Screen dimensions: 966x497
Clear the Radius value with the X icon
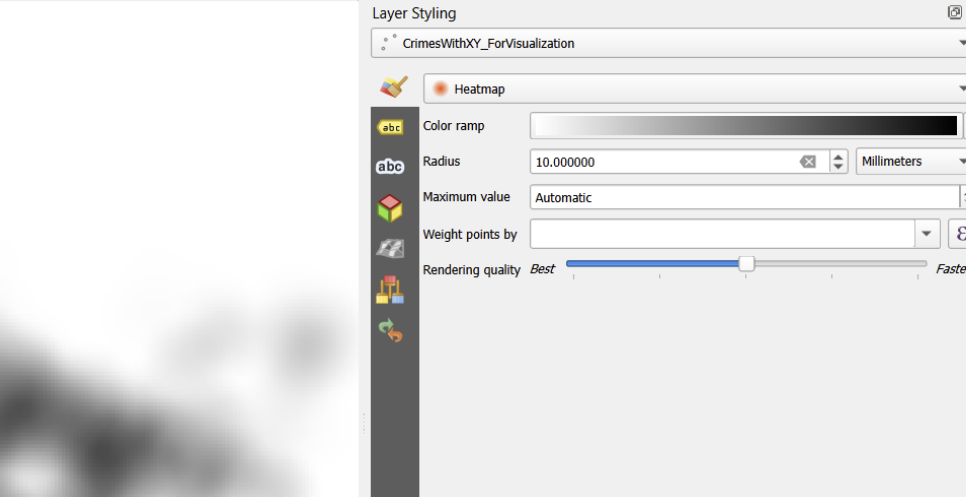point(808,162)
